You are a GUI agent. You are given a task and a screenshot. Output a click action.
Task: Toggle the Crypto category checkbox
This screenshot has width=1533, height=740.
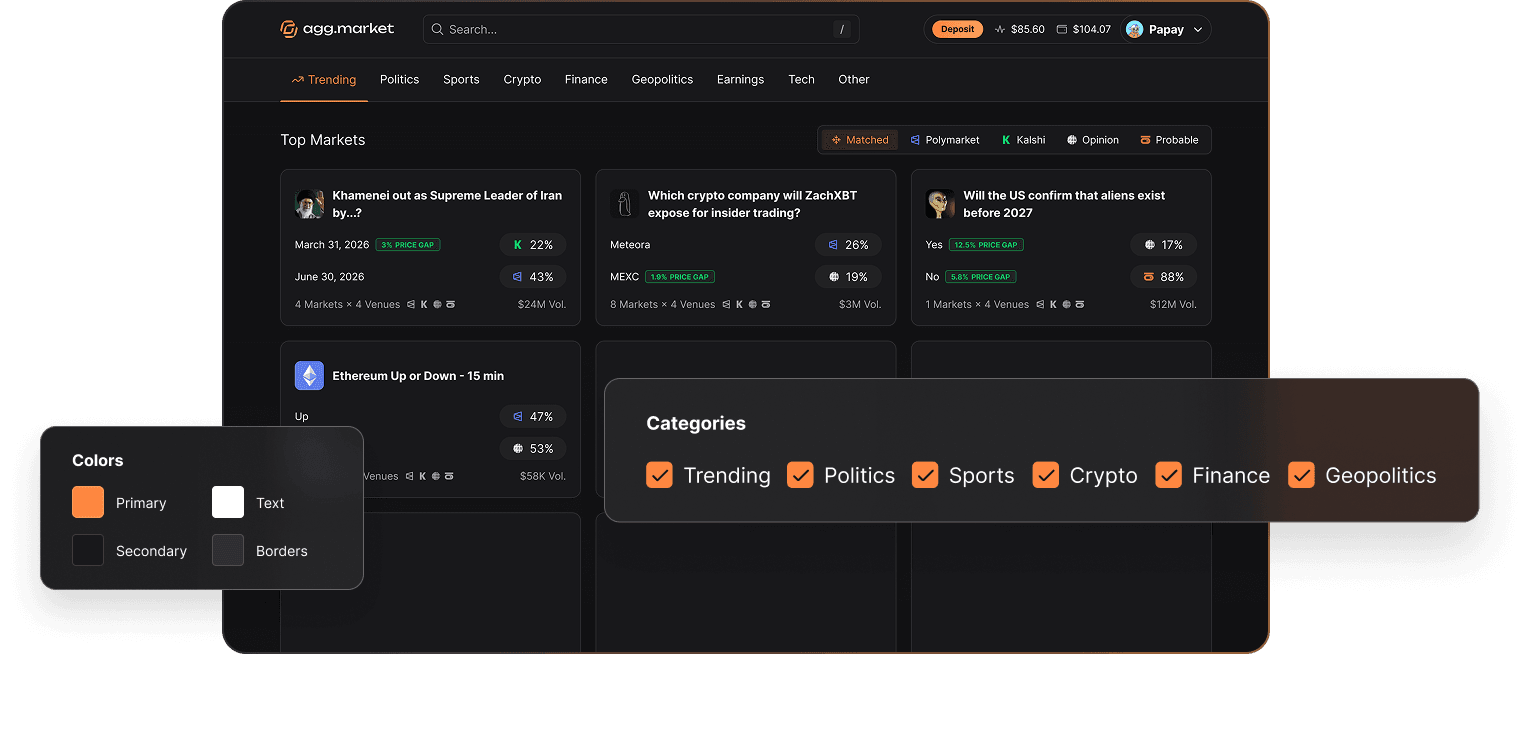point(1046,475)
